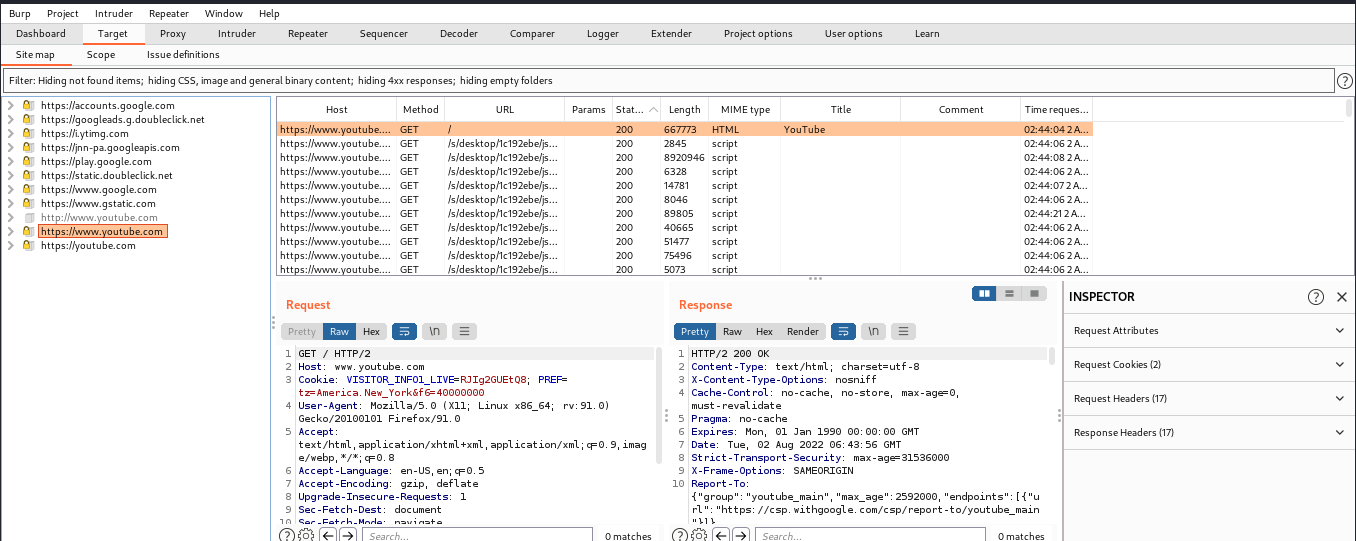Screen dimensions: 1356x541
Task: Open Response search settings gear icon
Action: tap(699, 536)
